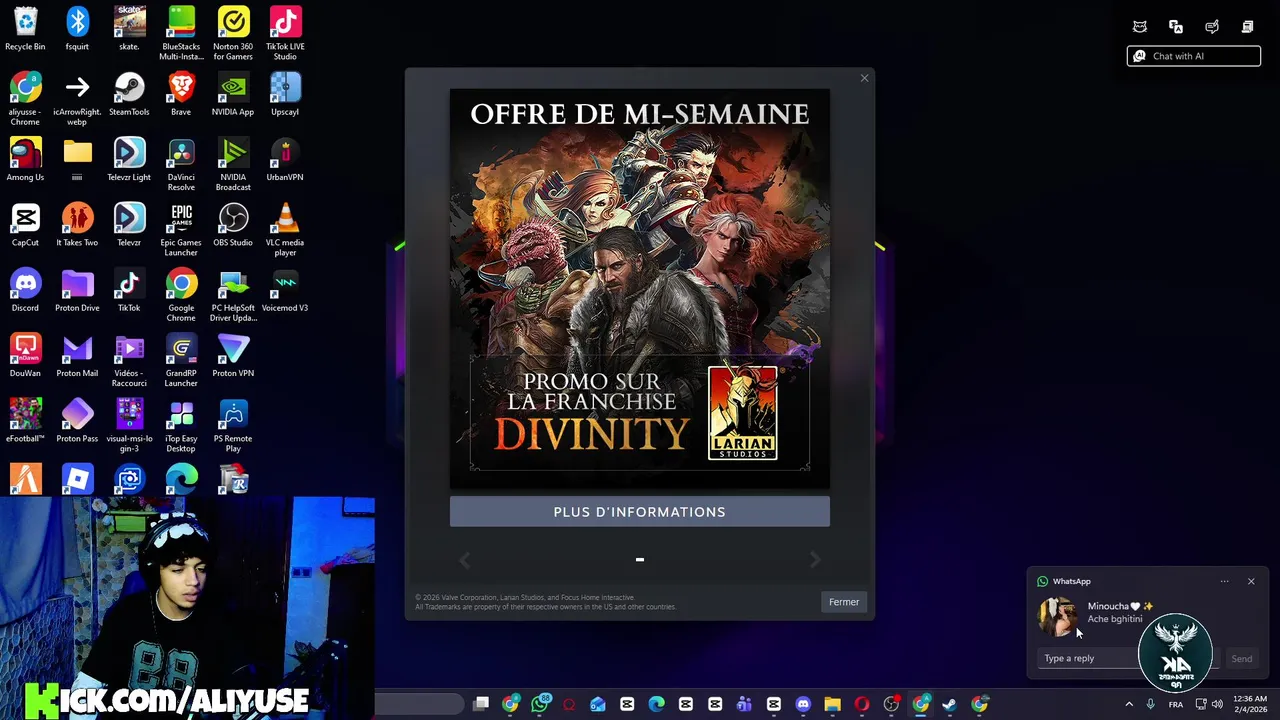Open Proton Drive desktop icon
The image size is (1280, 720).
pyautogui.click(x=77, y=290)
